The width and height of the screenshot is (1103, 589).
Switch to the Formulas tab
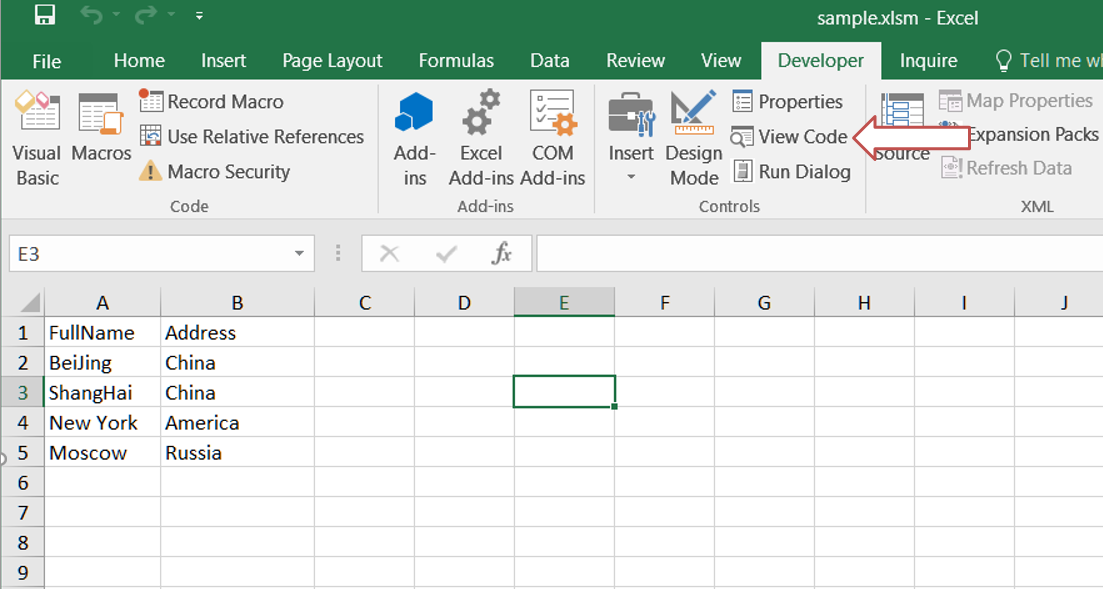click(456, 61)
